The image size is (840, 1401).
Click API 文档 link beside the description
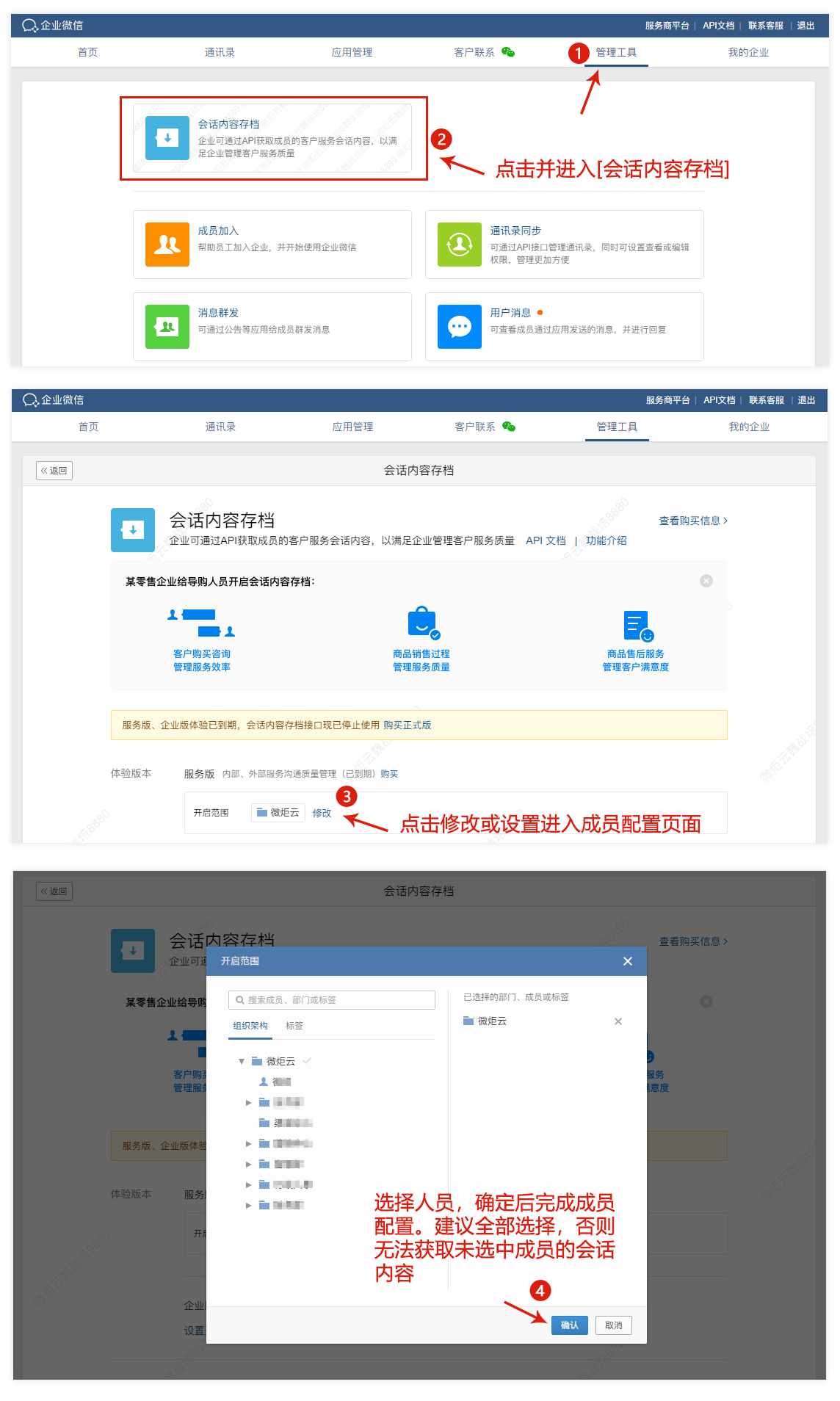coord(546,540)
